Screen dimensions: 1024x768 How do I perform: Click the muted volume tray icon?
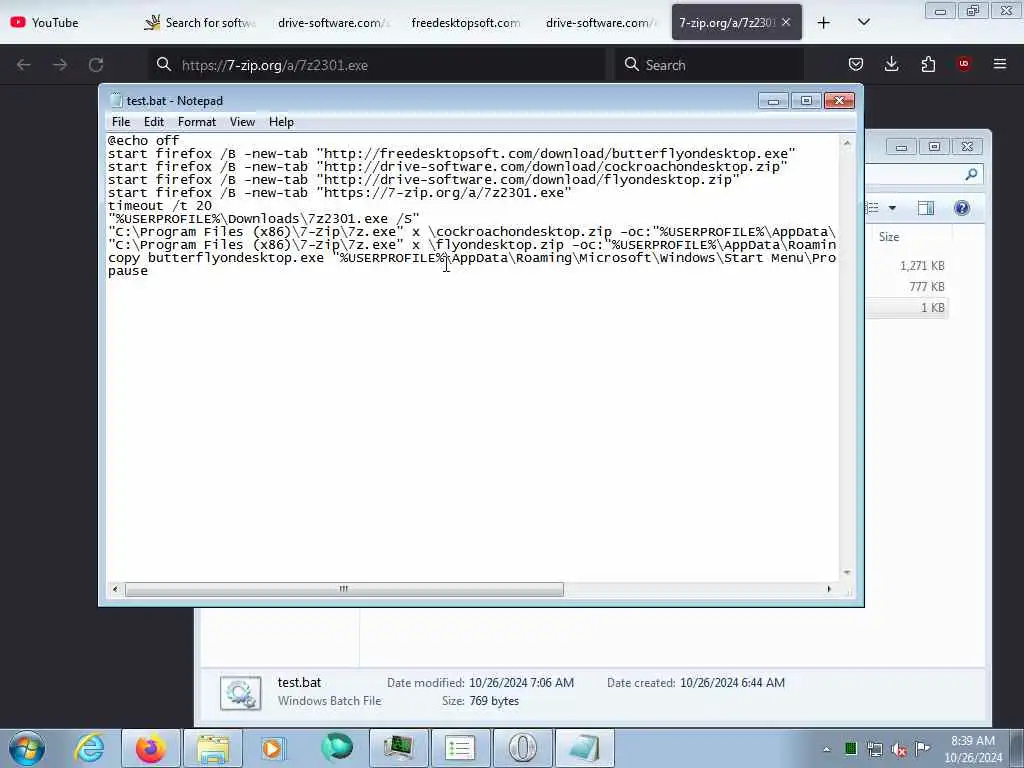click(x=899, y=749)
